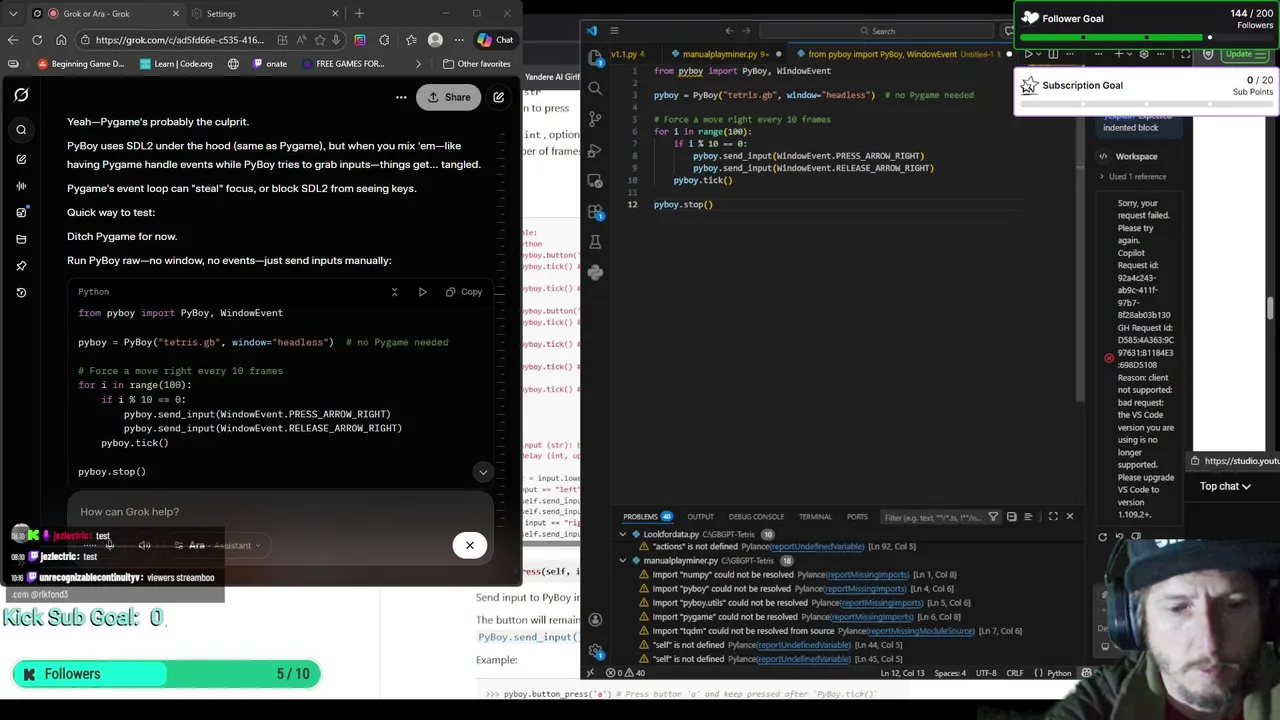Maximize the VS Code panel size
Screen dimensions: 1280x720
(x=1053, y=517)
